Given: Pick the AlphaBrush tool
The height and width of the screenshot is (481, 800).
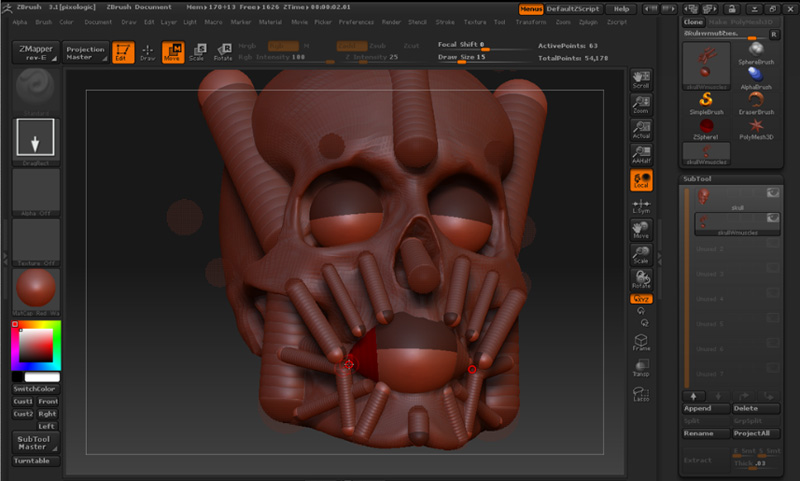Looking at the screenshot, I should pos(756,78).
